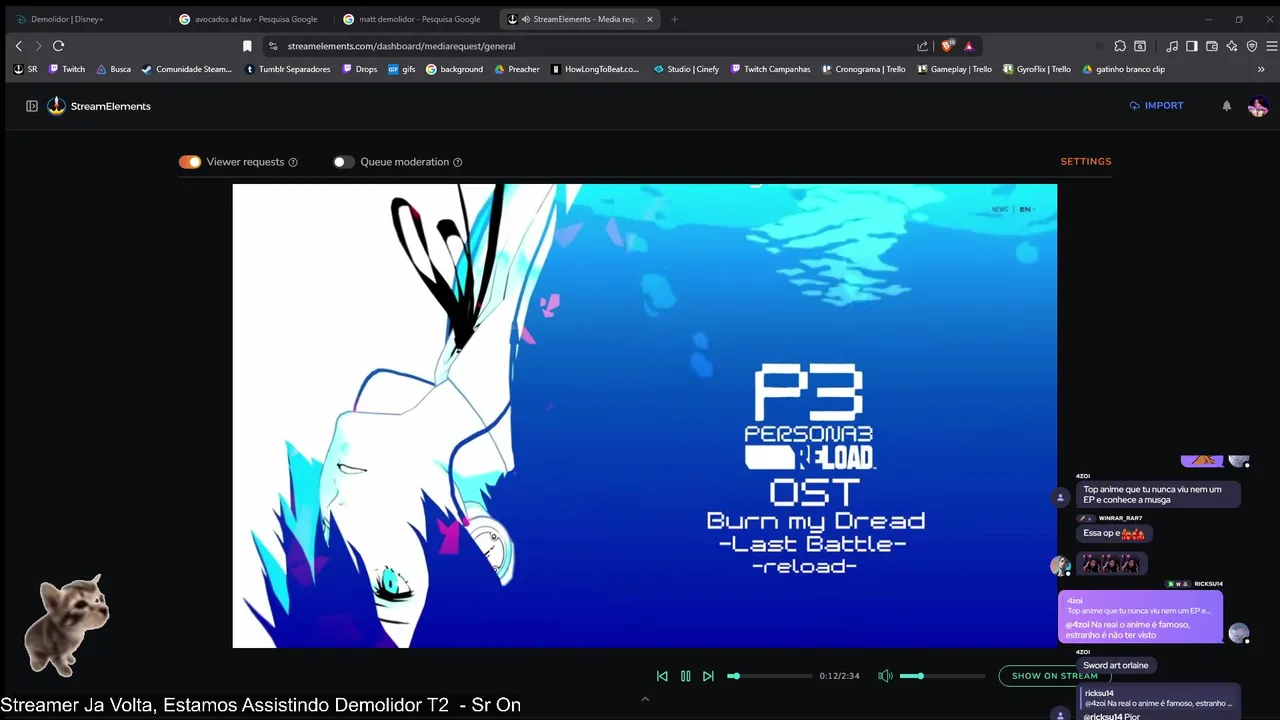Open the Brave VPN shield icon
Viewport: 1280px width, 720px height.
coord(1252,46)
